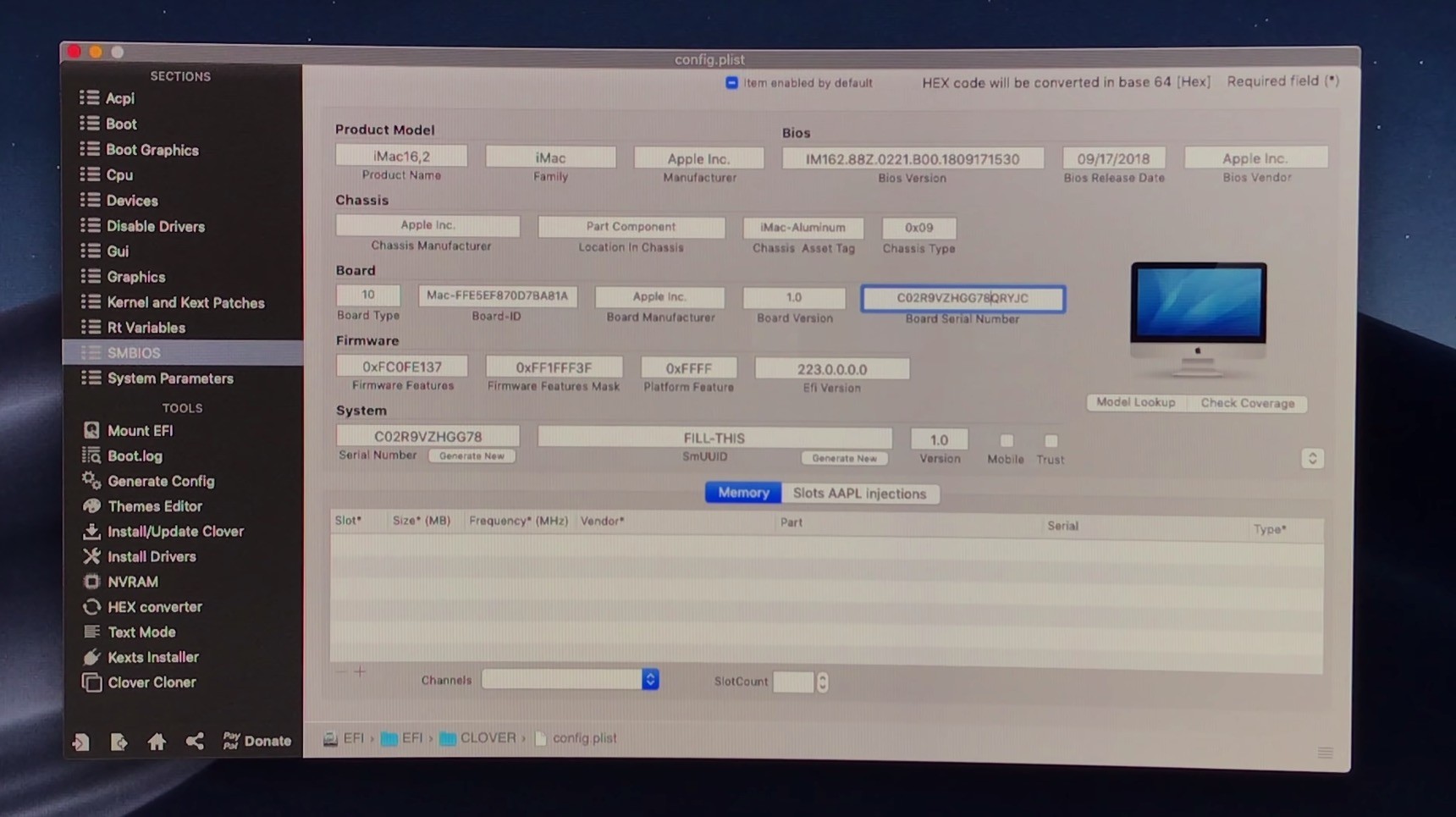Screen dimensions: 1456x817
Task: Click the Check Coverage button
Action: (1247, 404)
